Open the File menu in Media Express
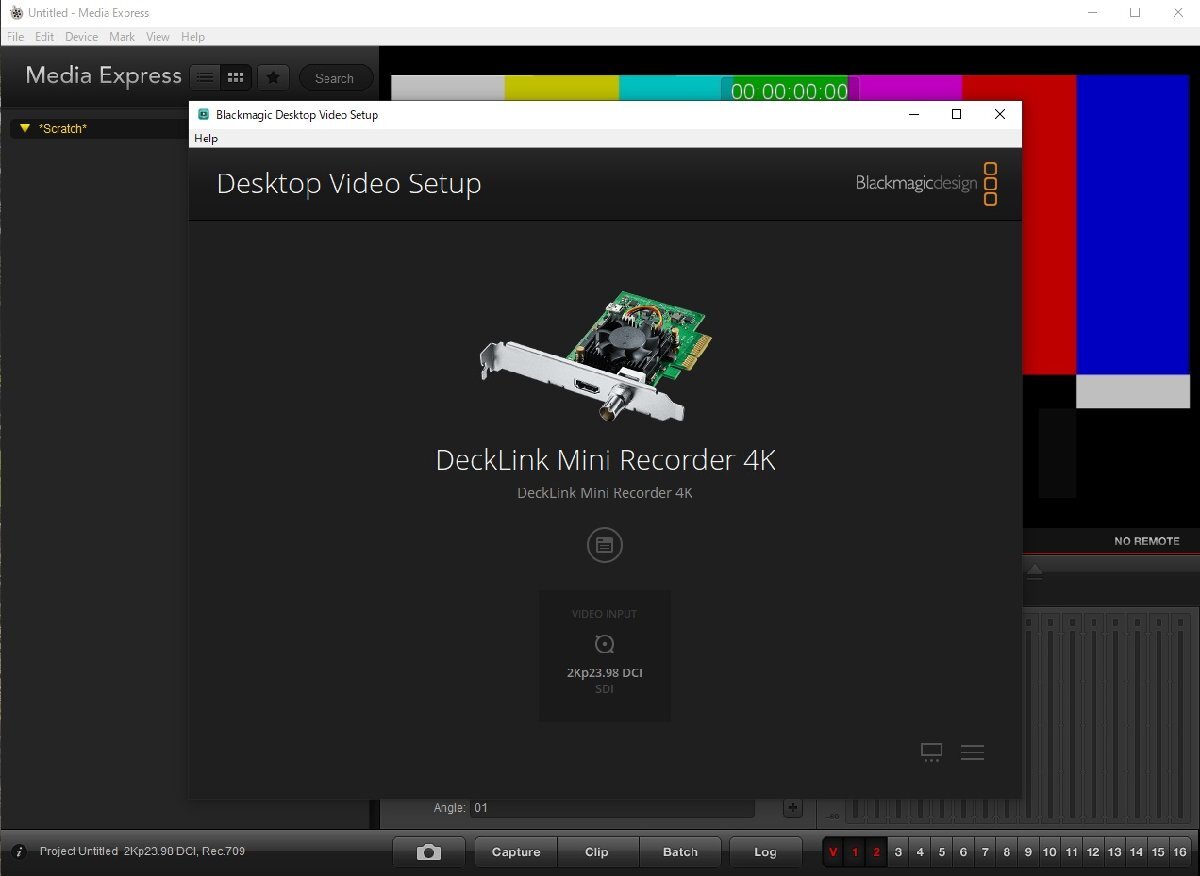The image size is (1200, 876). point(15,37)
